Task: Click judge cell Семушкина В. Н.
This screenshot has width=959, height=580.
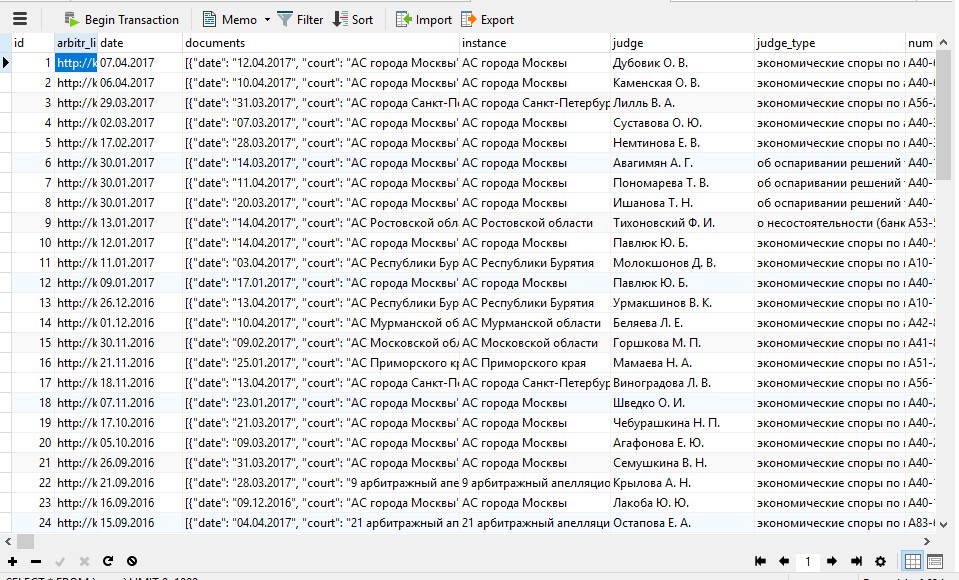Action: pos(682,463)
